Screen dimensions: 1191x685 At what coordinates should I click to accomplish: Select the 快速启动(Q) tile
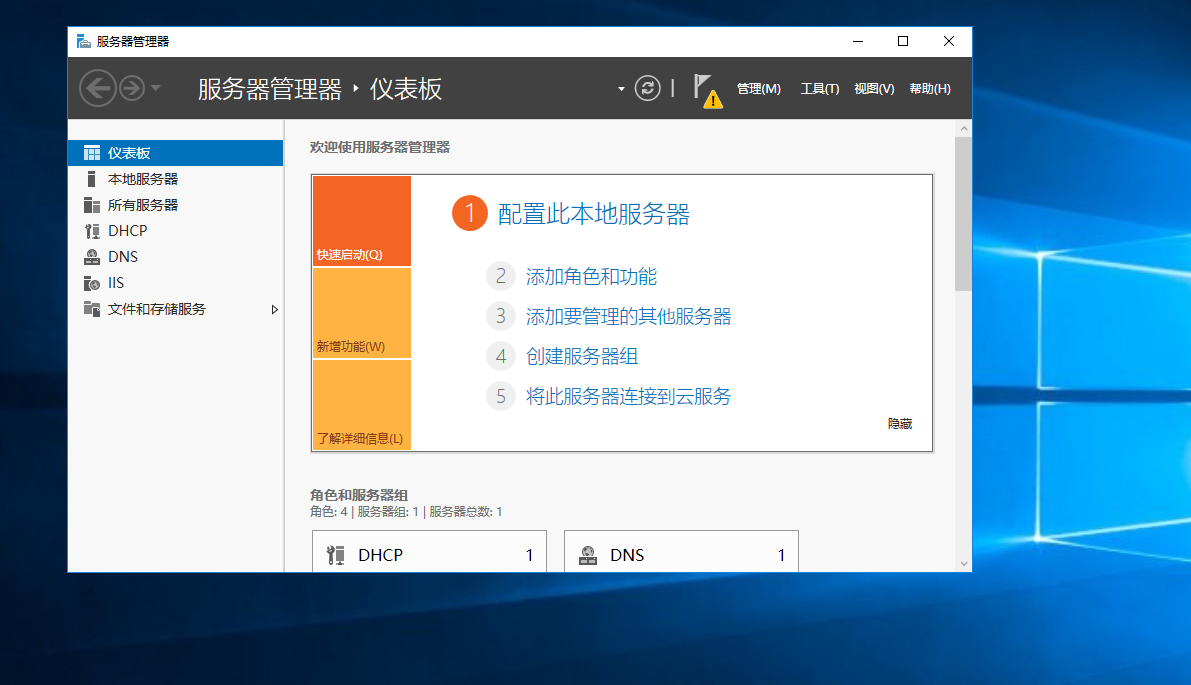tap(362, 221)
